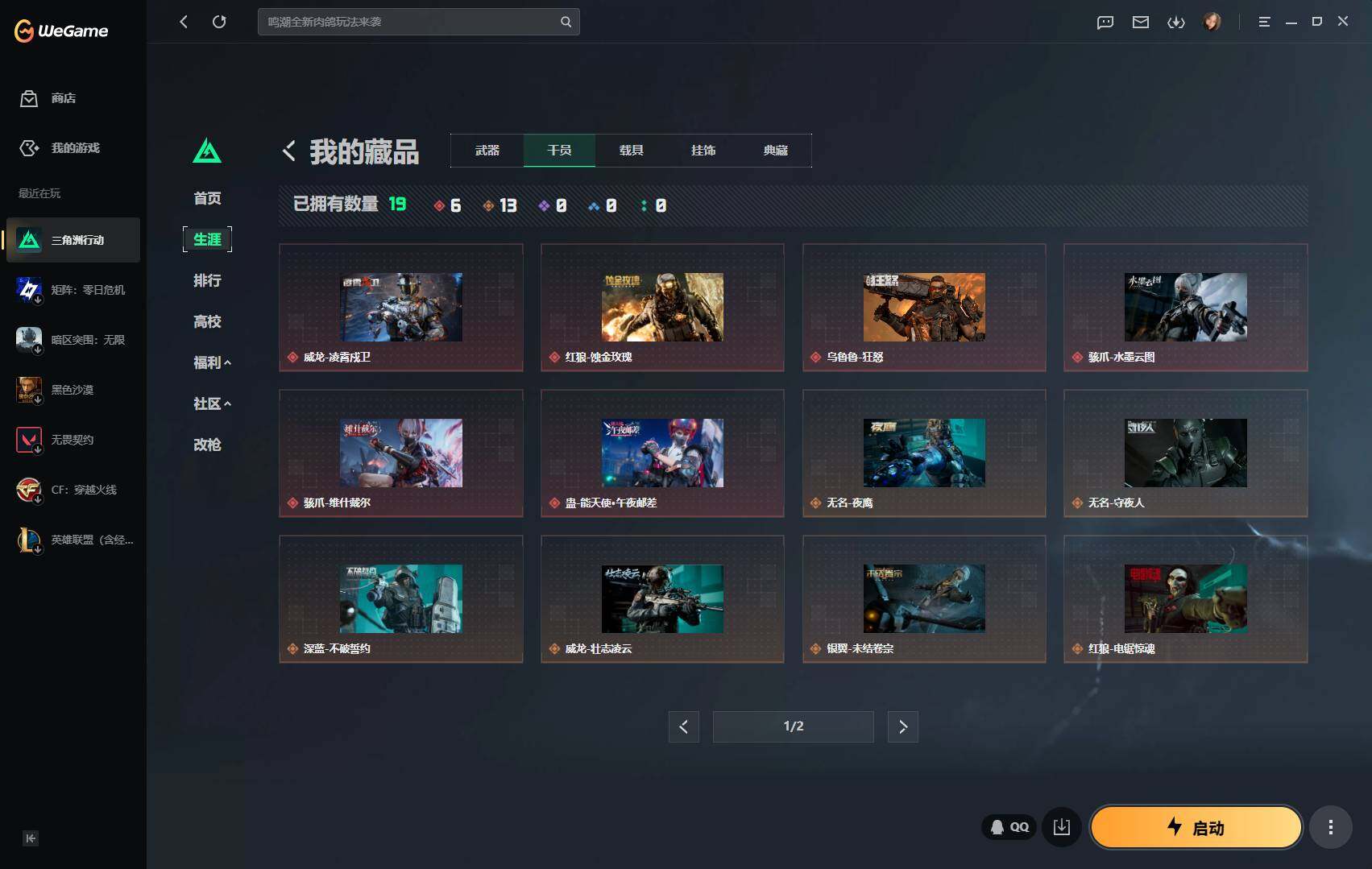The height and width of the screenshot is (869, 1372).
Task: Click the orange rarity count icon
Action: tap(488, 206)
